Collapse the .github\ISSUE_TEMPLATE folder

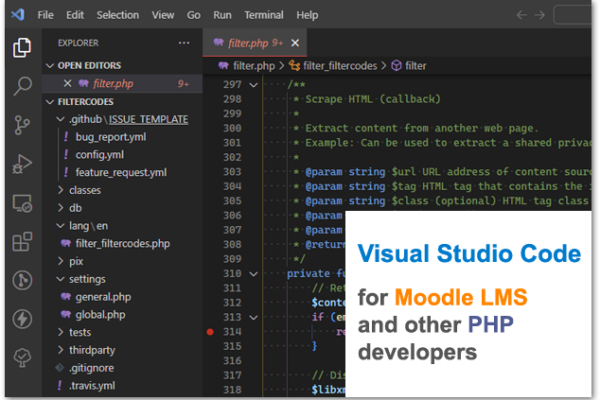[x=60, y=119]
